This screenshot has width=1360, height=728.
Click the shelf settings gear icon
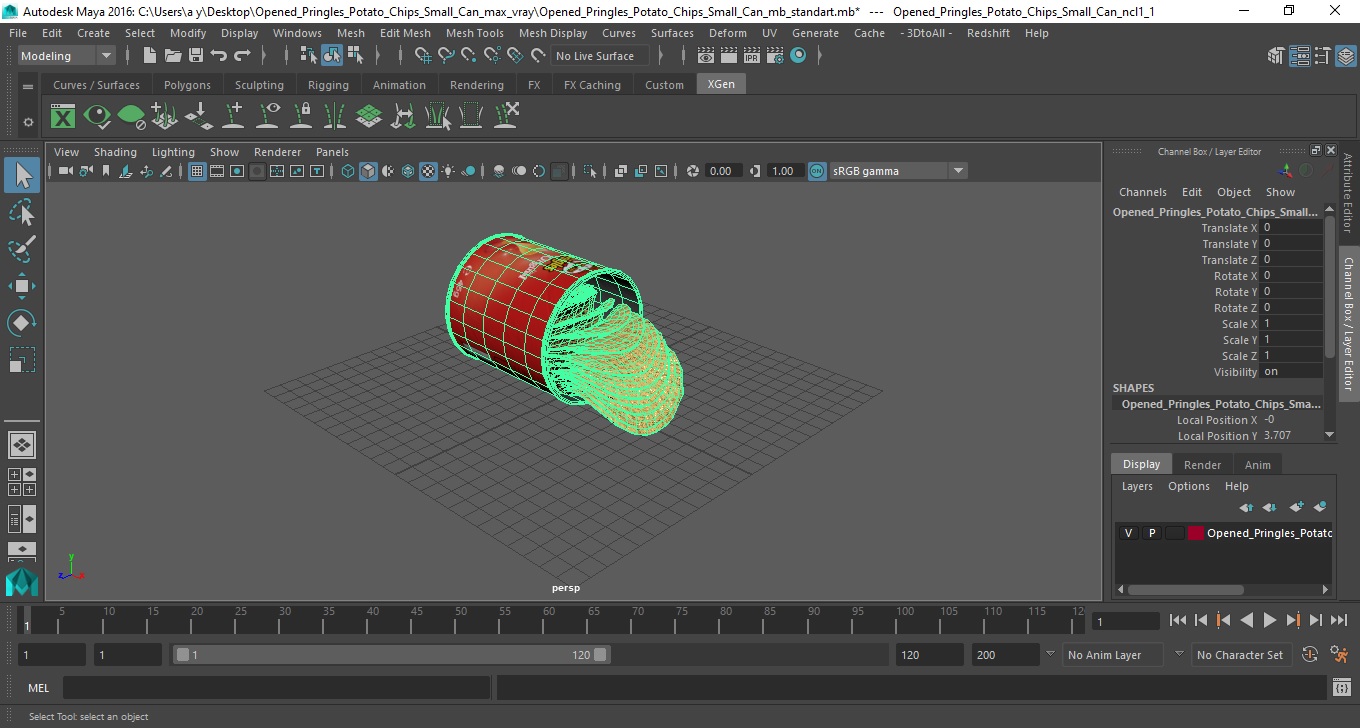[28, 121]
